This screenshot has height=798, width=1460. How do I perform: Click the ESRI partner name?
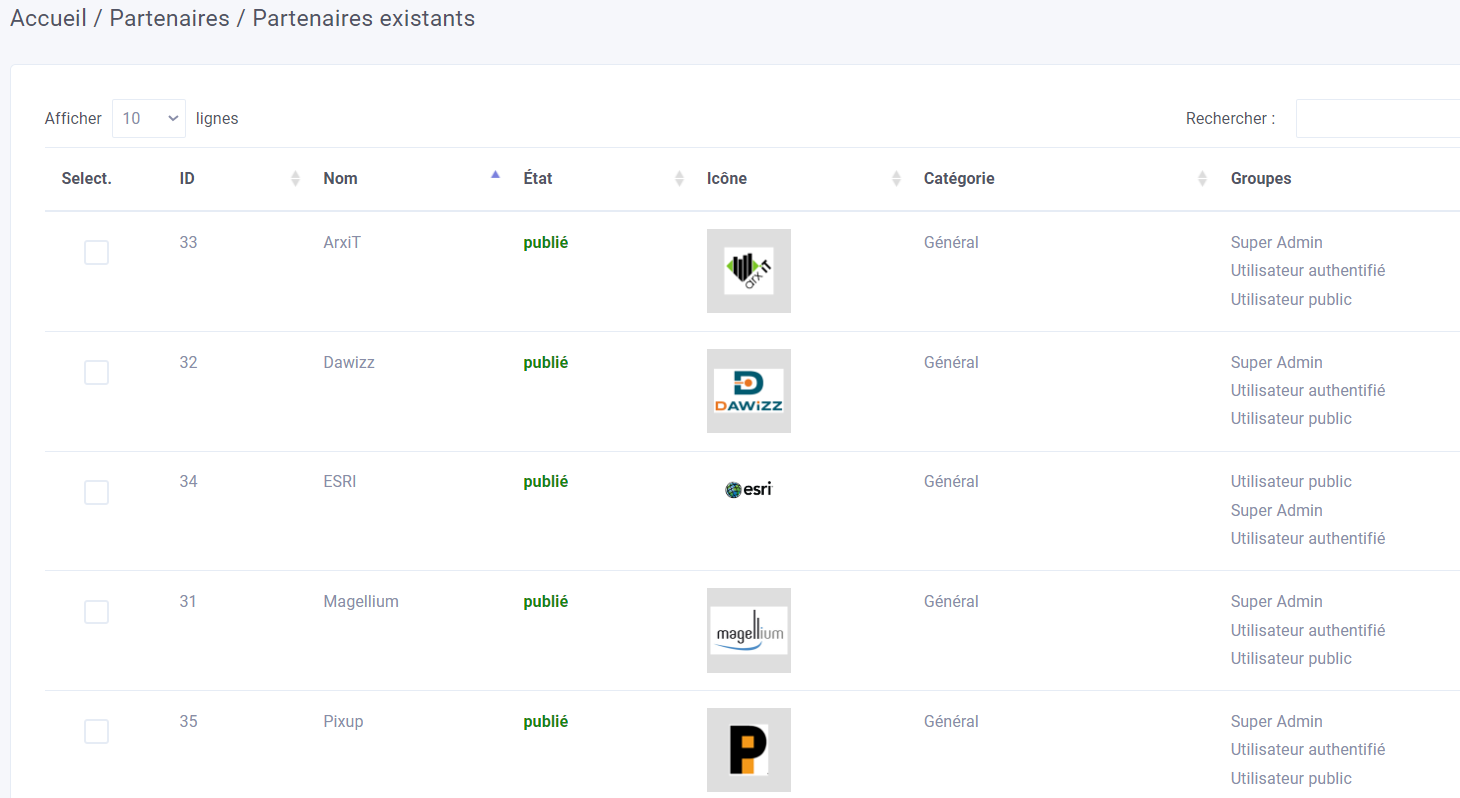tap(340, 482)
